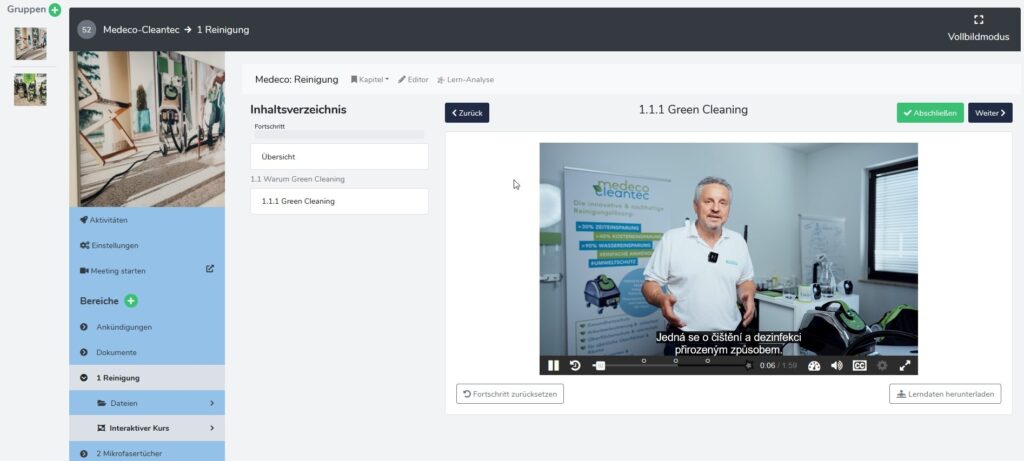This screenshot has width=1024, height=461.
Task: Click the green Abschließen button
Action: [x=930, y=113]
